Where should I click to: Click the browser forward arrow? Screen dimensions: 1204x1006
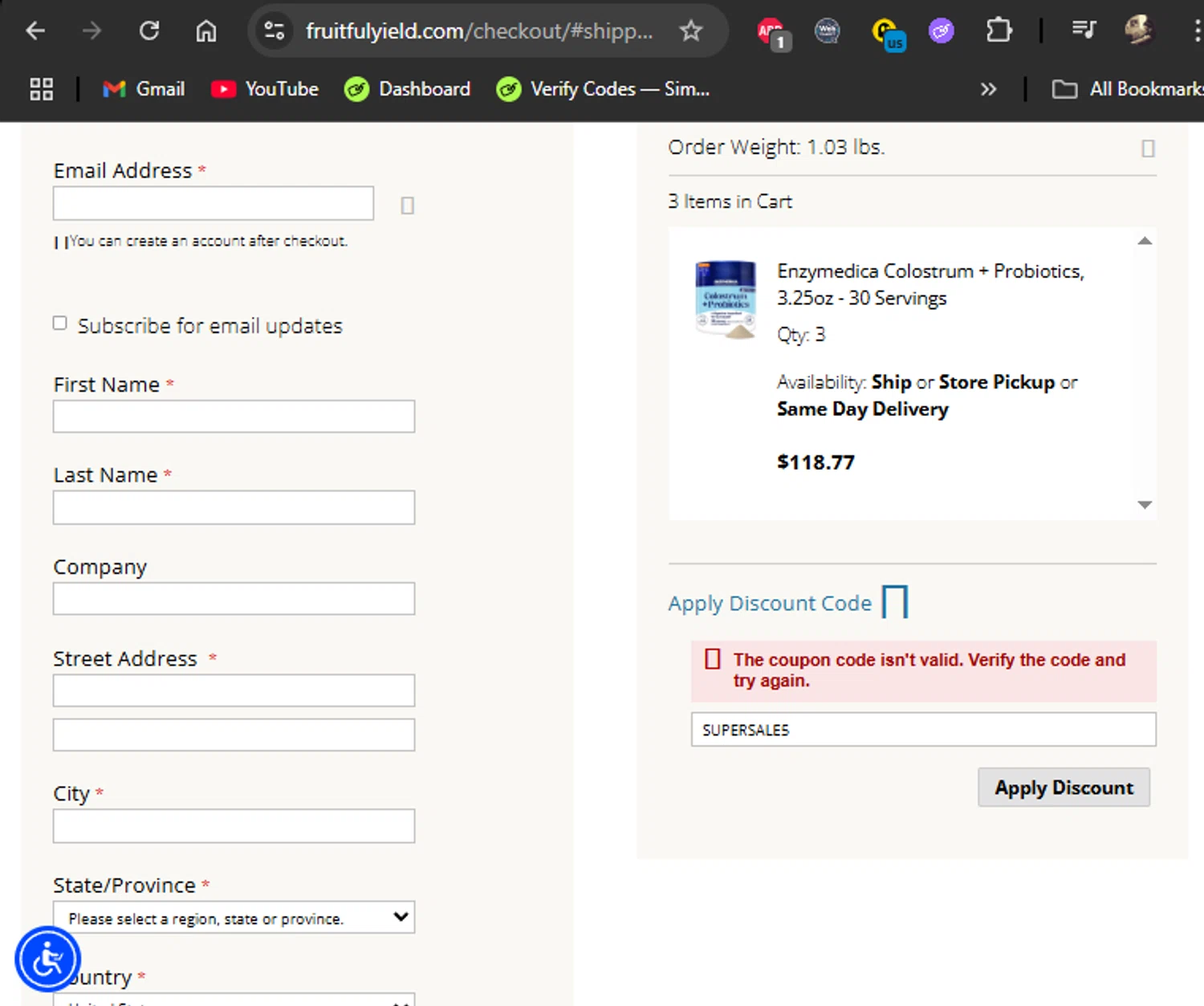coord(92,31)
